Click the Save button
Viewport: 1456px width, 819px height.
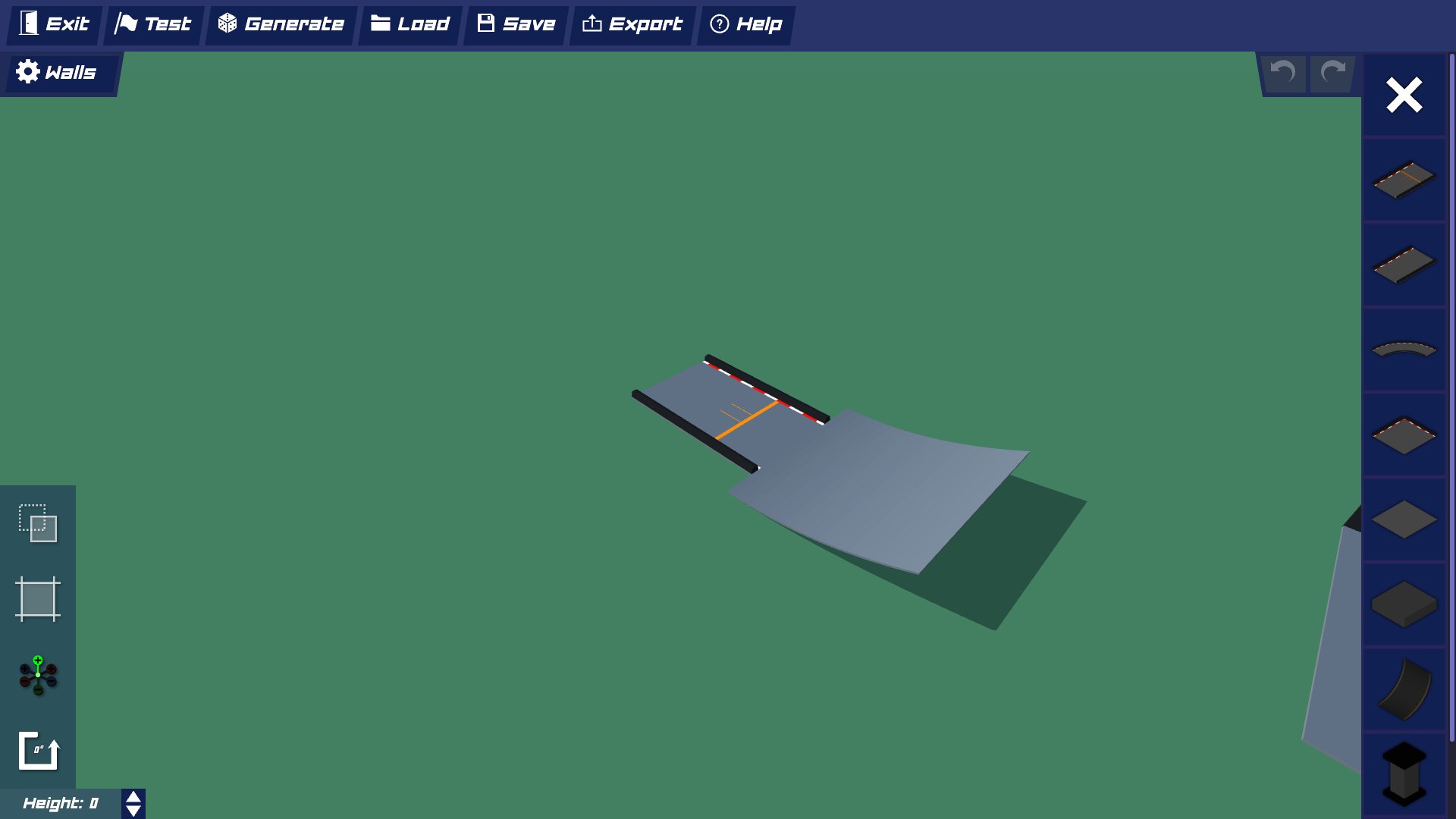point(516,24)
